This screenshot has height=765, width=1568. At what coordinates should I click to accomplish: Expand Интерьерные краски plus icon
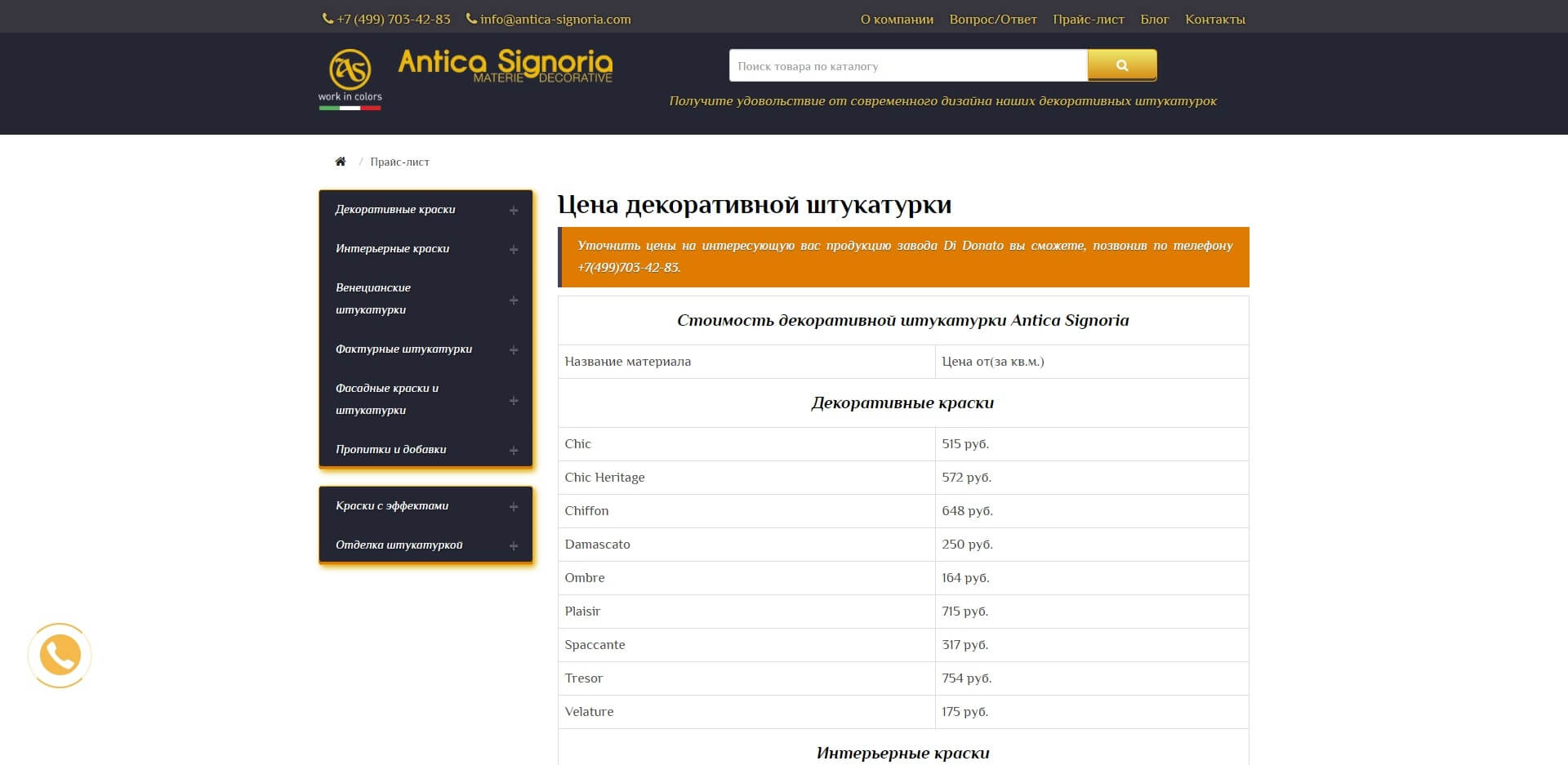(x=514, y=250)
